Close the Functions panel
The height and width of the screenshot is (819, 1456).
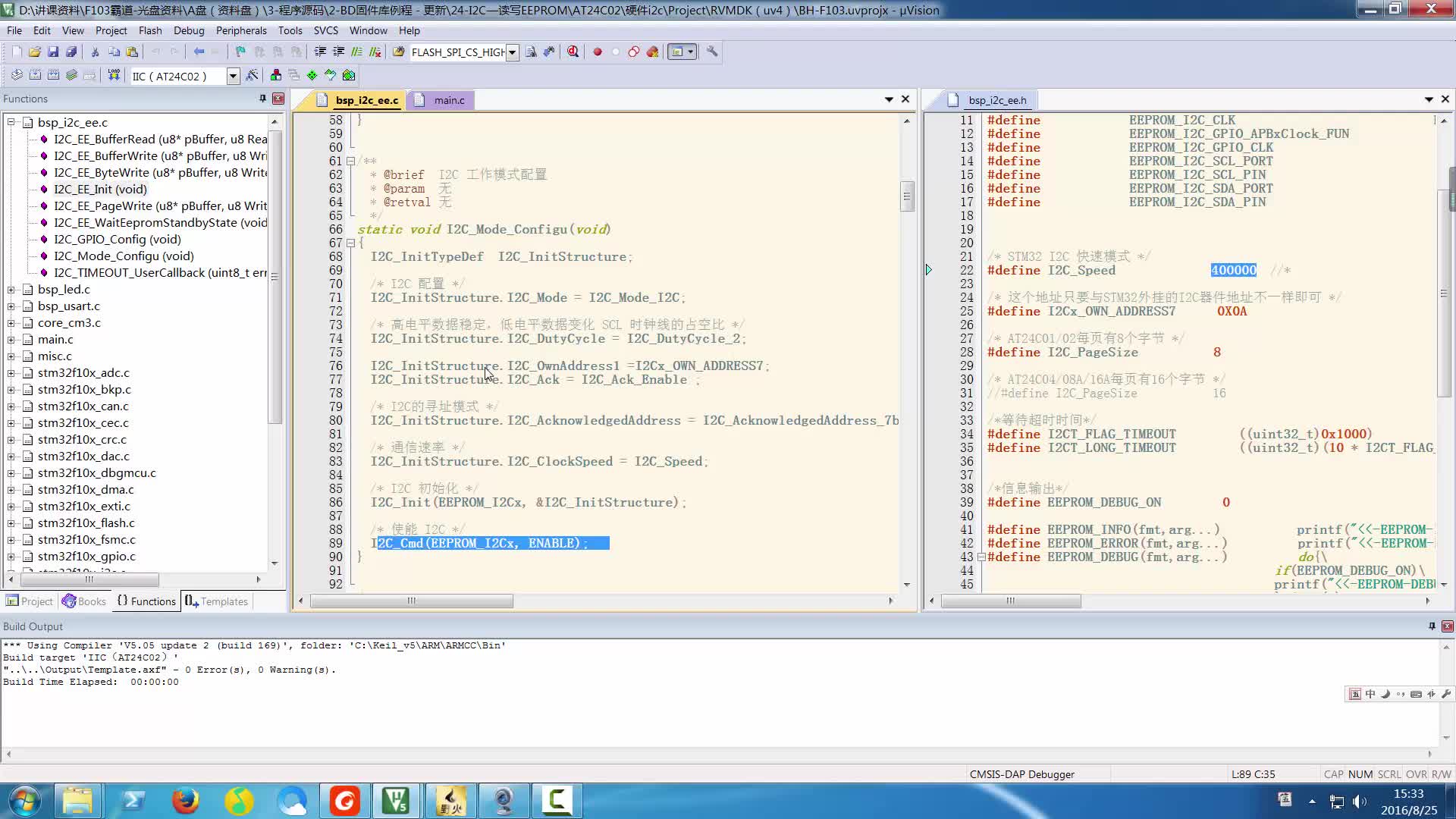(278, 99)
